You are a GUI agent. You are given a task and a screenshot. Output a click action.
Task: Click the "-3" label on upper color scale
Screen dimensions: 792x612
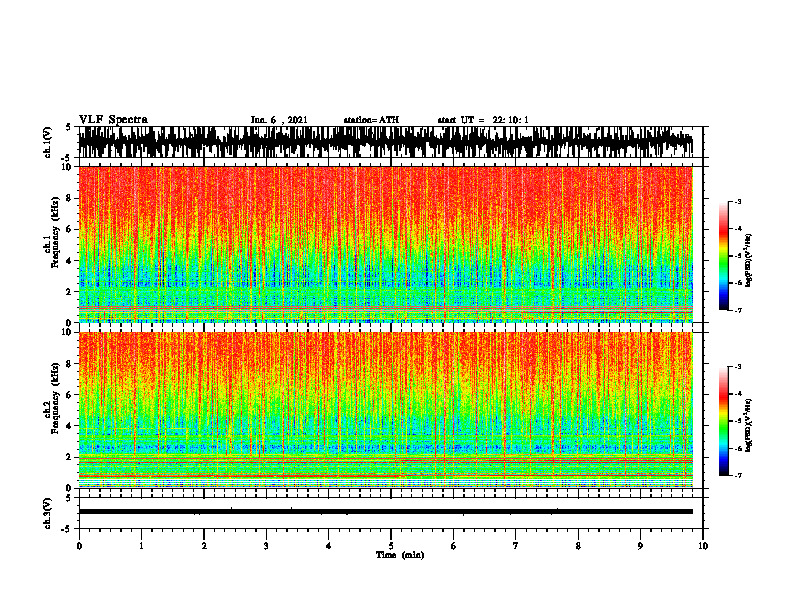tap(738, 201)
